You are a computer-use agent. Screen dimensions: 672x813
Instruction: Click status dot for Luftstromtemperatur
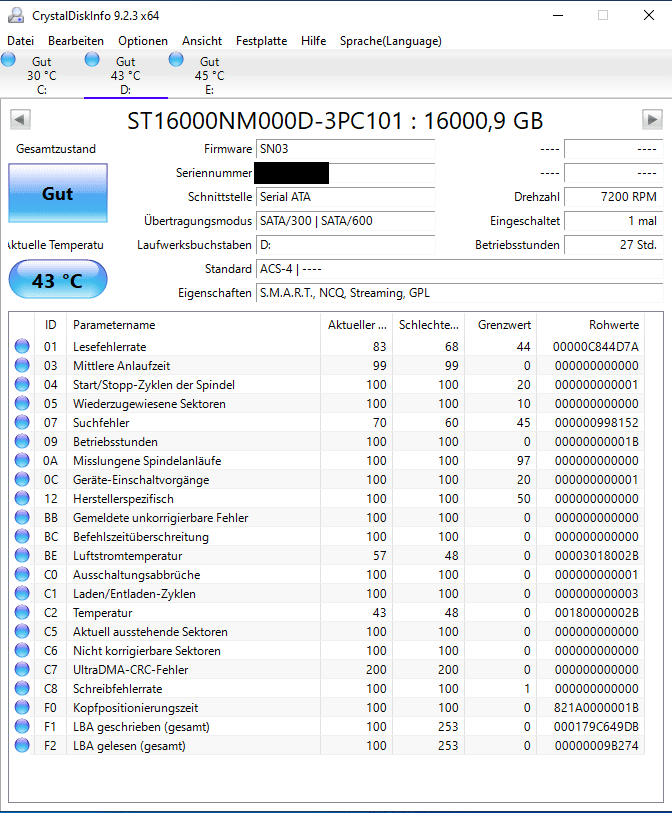22,555
